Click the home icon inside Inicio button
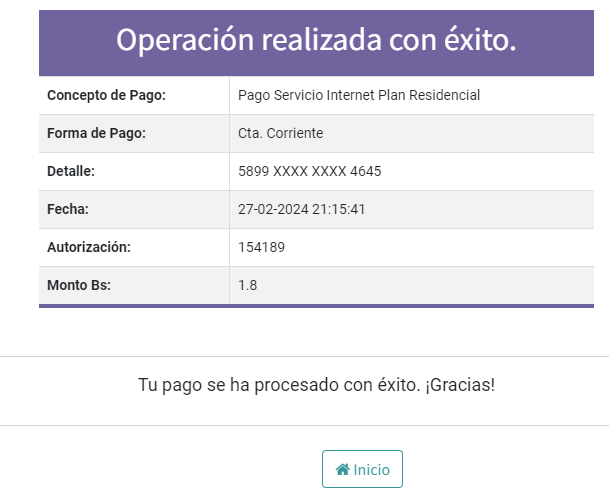 point(343,470)
